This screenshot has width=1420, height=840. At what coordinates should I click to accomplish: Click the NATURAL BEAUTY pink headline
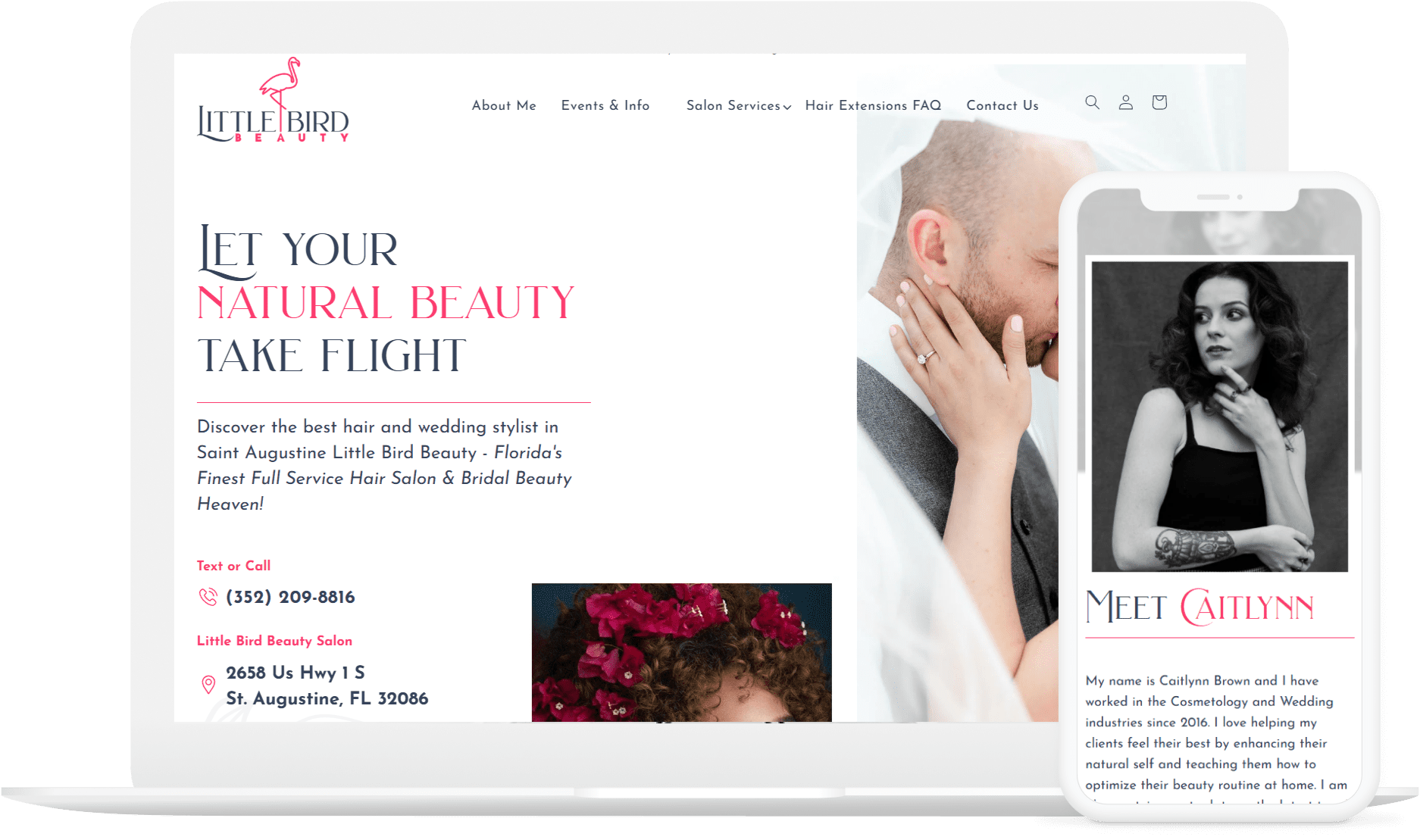[x=386, y=303]
